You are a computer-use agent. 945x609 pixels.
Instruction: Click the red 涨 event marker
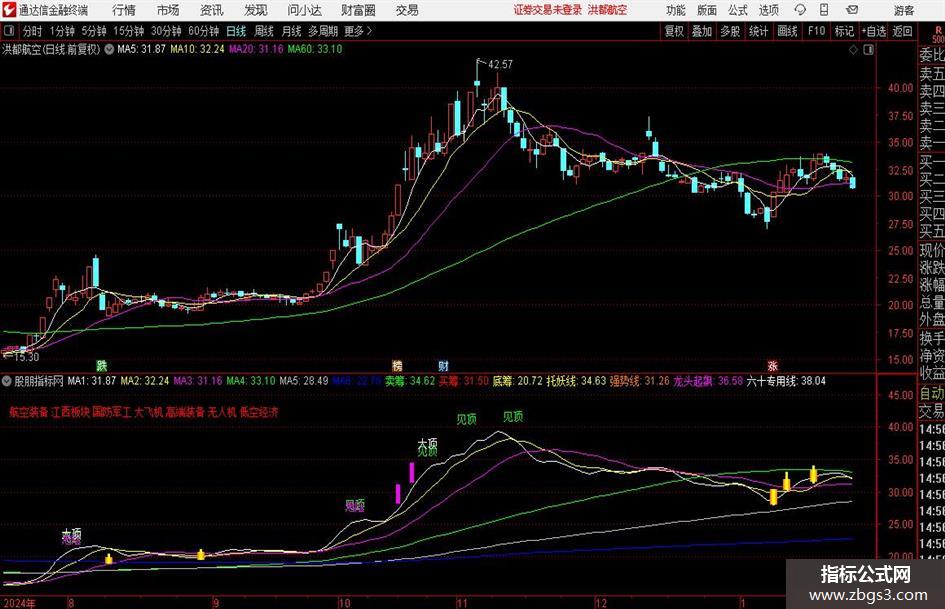click(x=772, y=366)
